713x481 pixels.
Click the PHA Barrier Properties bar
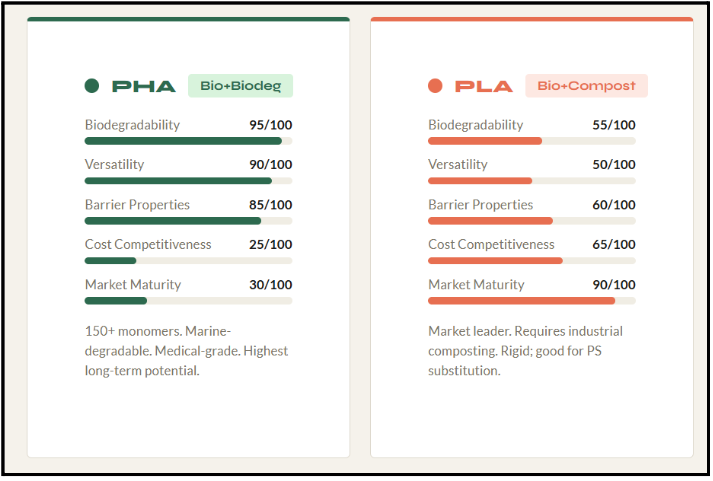coord(188,221)
